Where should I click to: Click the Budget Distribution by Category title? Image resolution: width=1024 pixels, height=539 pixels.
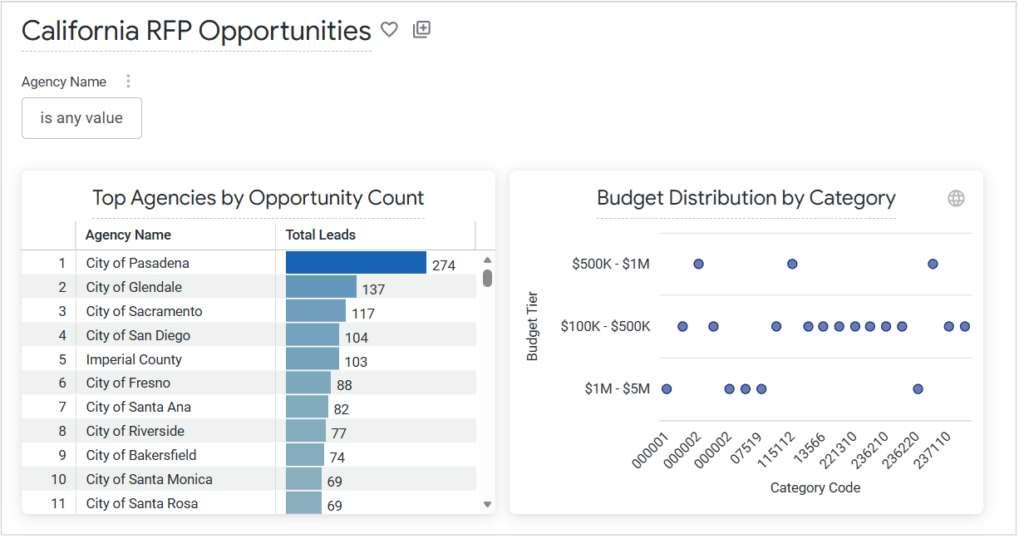[745, 198]
